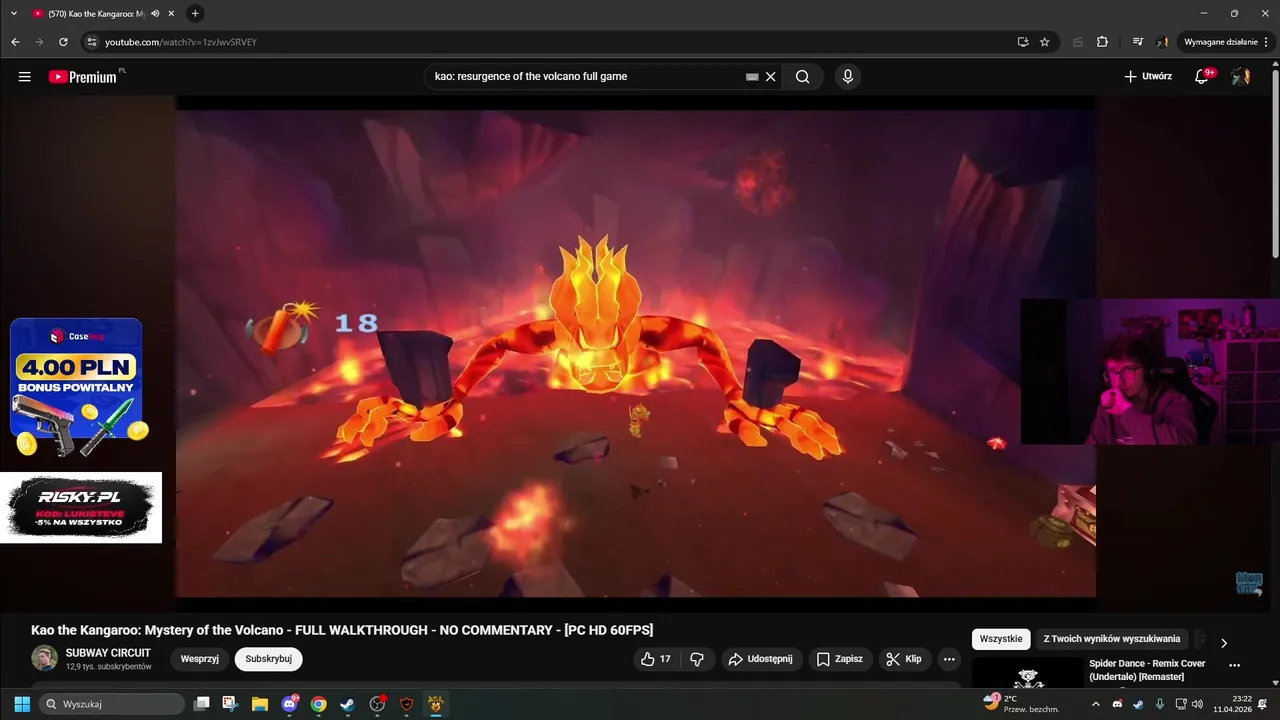Open volume control in system tray
1280x720 pixels.
(x=1197, y=704)
